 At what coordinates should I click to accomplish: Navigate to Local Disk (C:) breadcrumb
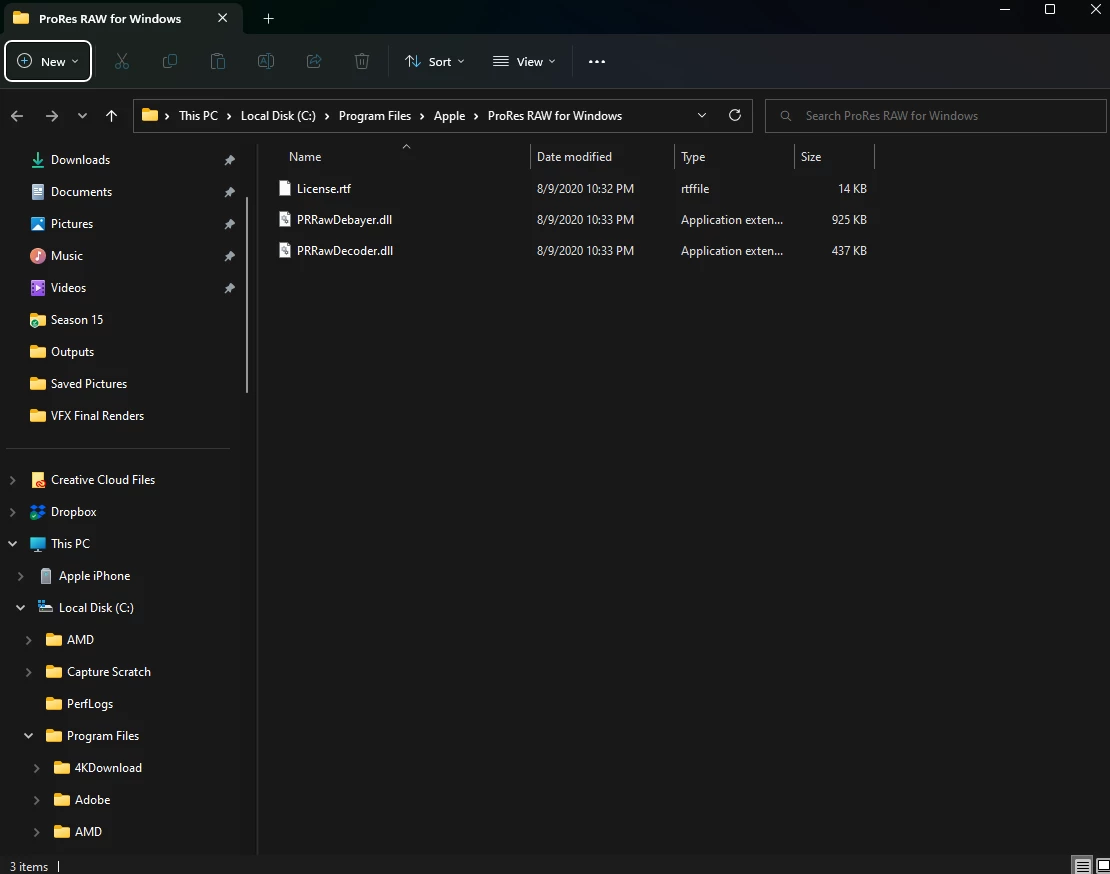click(278, 115)
